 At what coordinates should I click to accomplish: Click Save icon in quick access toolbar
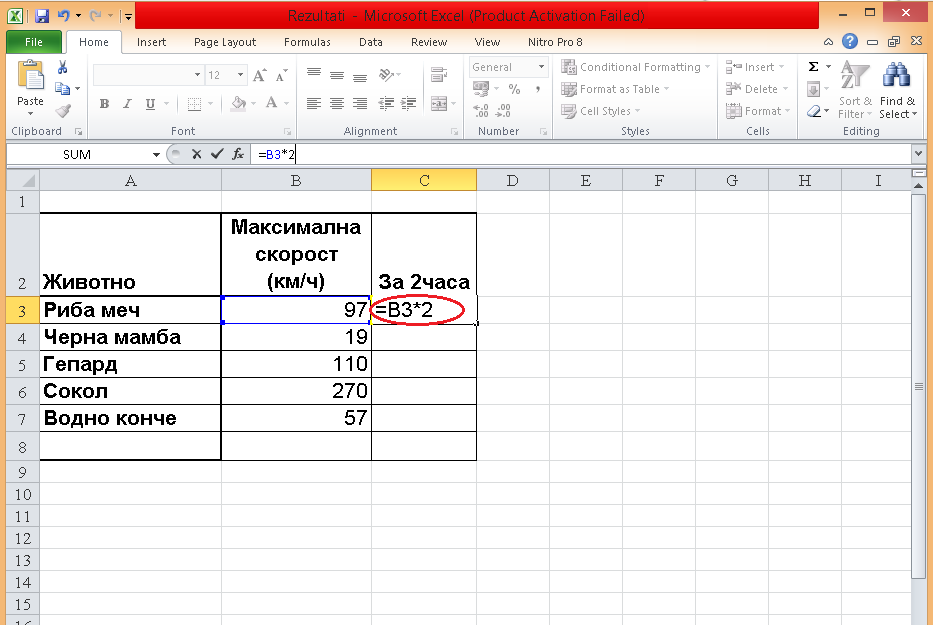(42, 17)
